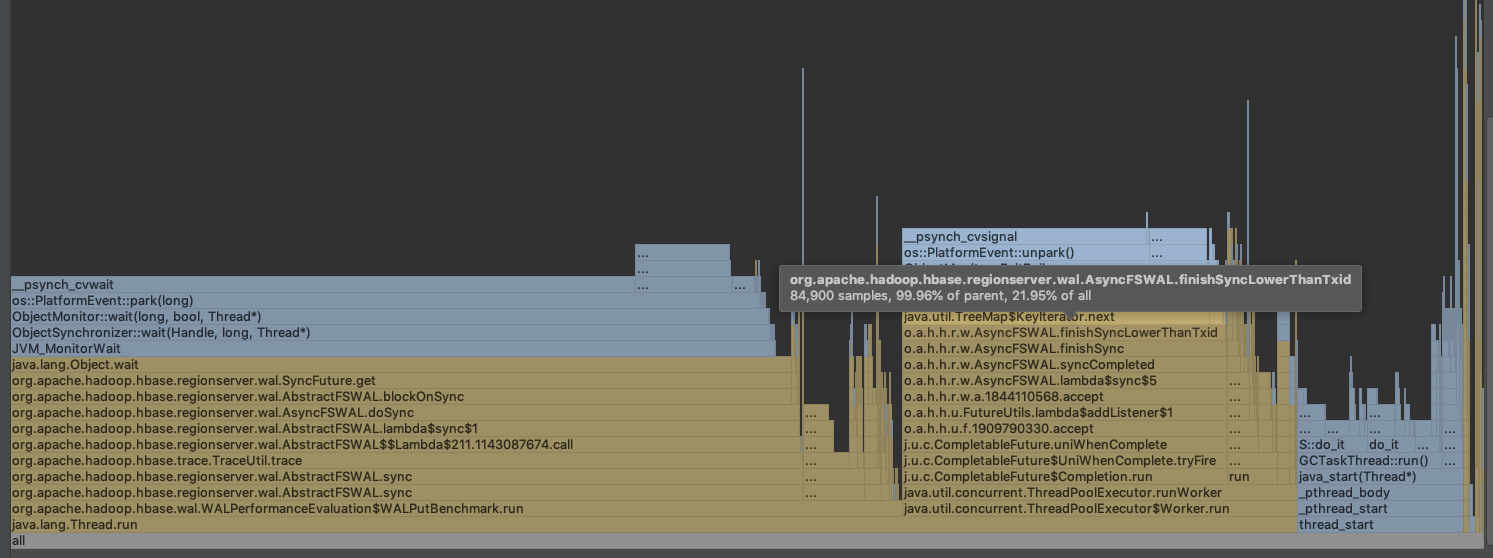
Task: Select ObjectMonitor::wait(long, bool, Thread*) frame
Action: [390, 317]
